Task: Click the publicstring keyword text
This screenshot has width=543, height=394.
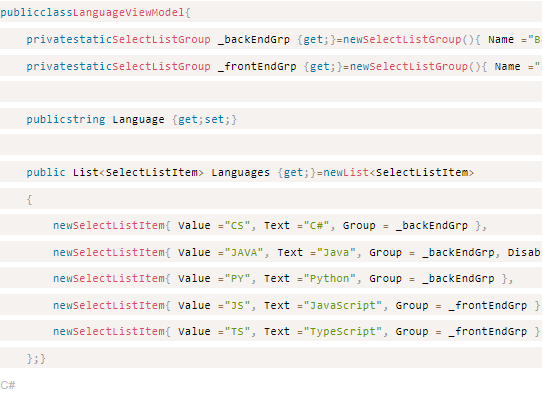Action: pos(66,119)
